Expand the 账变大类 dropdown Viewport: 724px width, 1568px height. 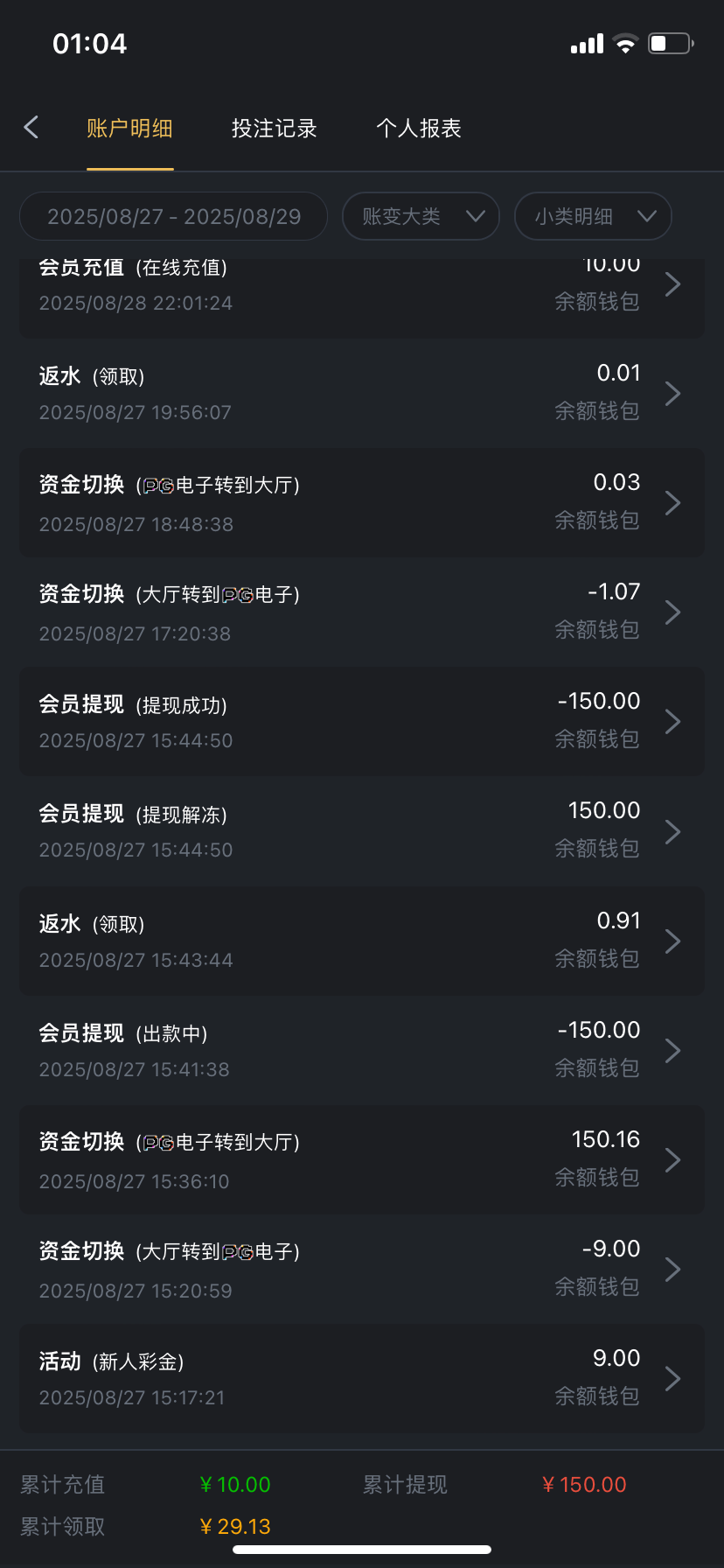(421, 216)
